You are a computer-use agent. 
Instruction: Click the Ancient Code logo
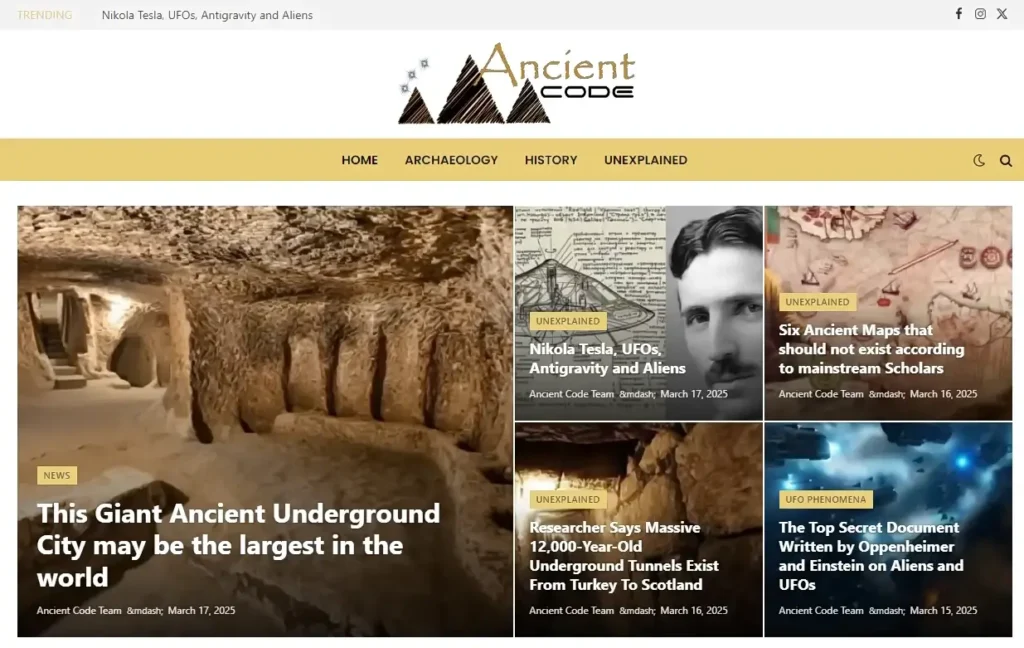(516, 84)
